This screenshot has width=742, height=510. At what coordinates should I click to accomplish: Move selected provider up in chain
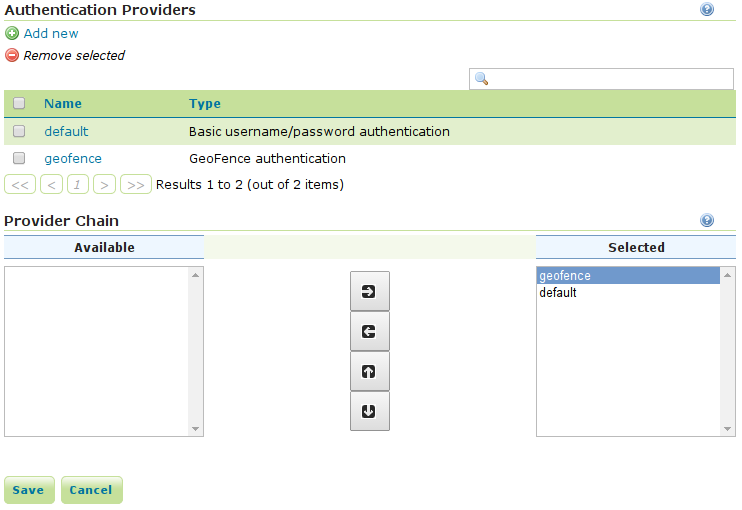369,371
